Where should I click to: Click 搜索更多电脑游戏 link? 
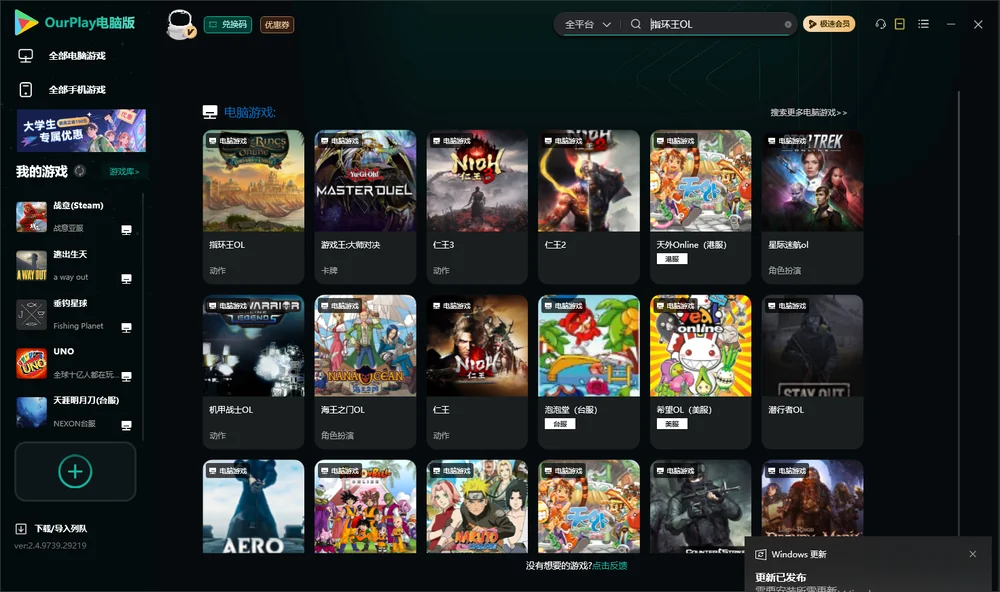tap(808, 112)
